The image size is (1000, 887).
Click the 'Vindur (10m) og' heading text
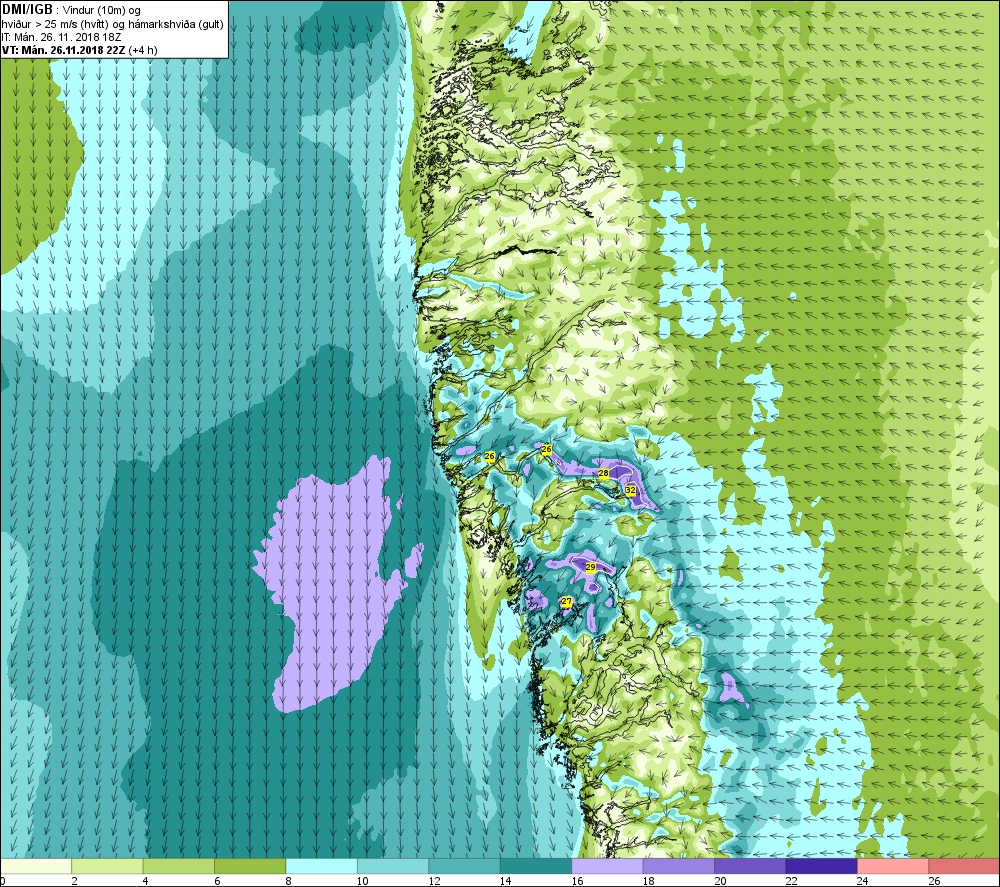[102, 10]
